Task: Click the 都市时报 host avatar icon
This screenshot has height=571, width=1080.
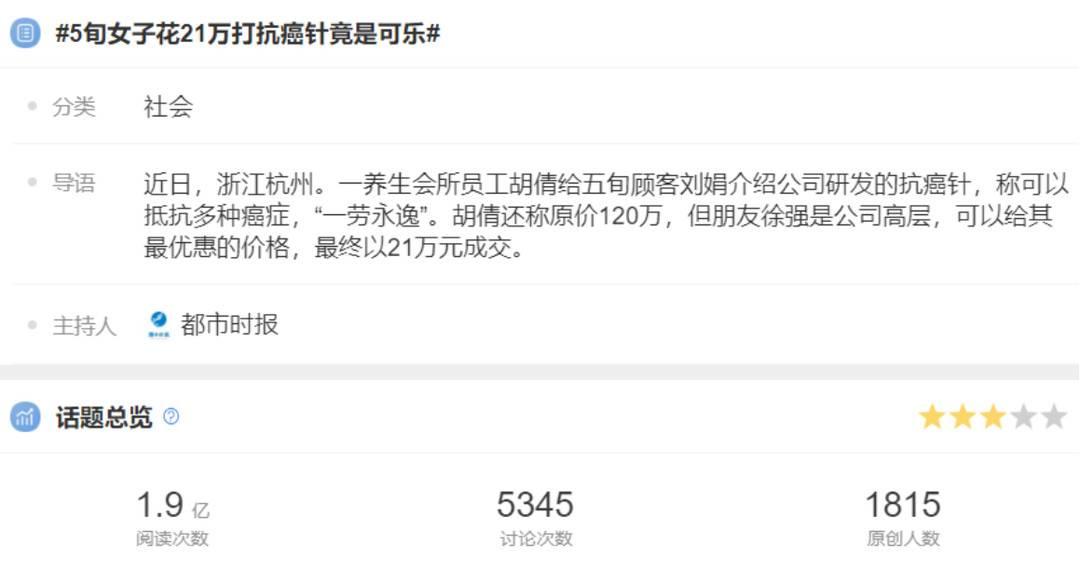Action: tap(159, 324)
